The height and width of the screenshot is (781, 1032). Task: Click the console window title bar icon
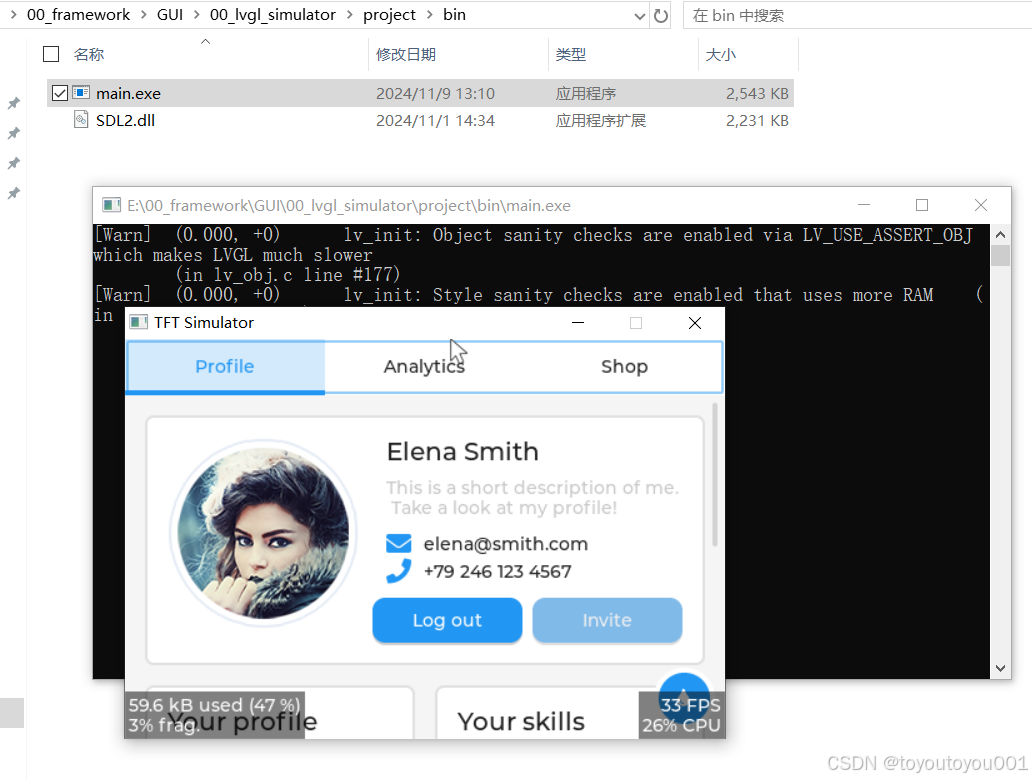[x=111, y=204]
